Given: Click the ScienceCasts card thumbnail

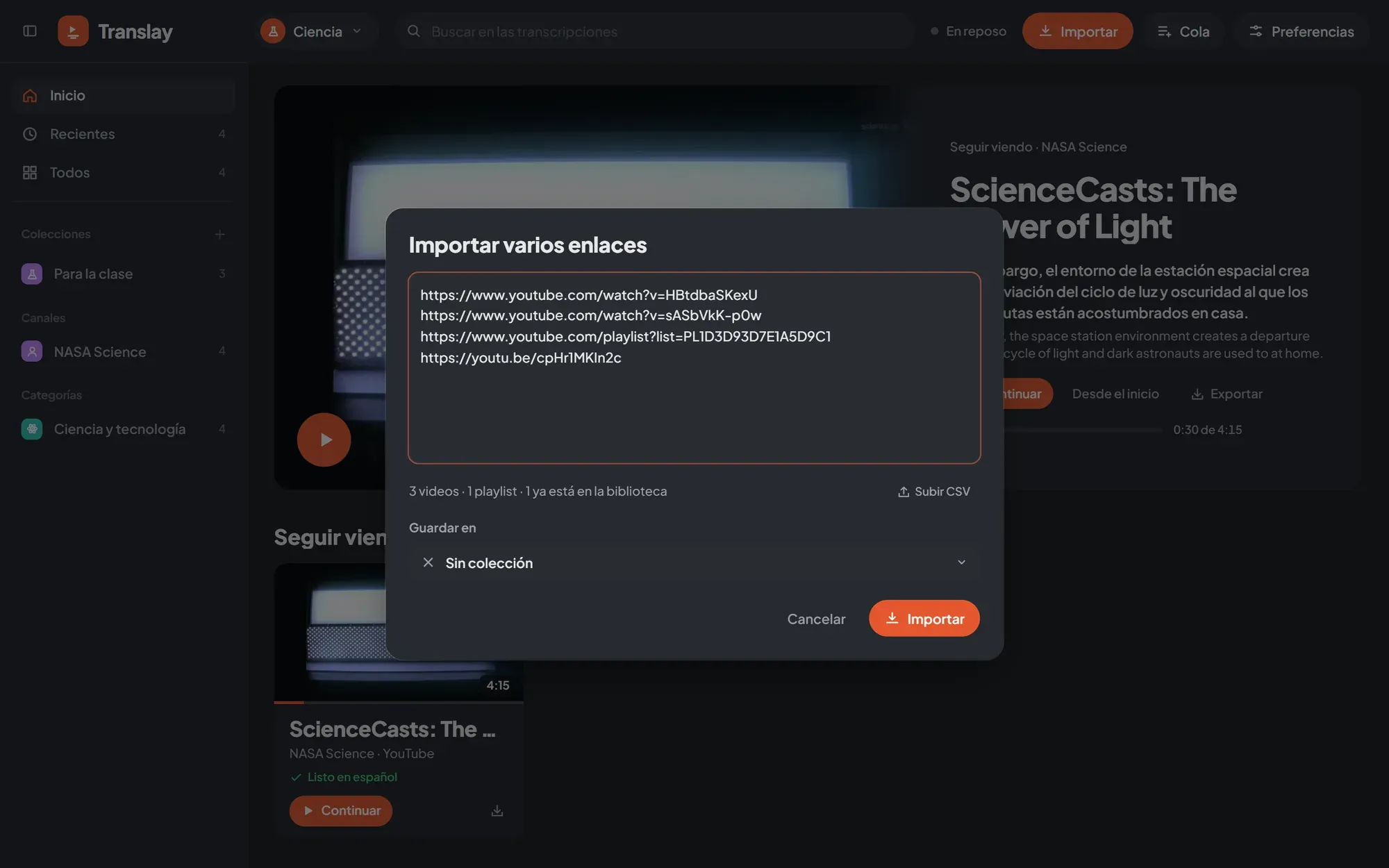Looking at the screenshot, I should tap(399, 632).
